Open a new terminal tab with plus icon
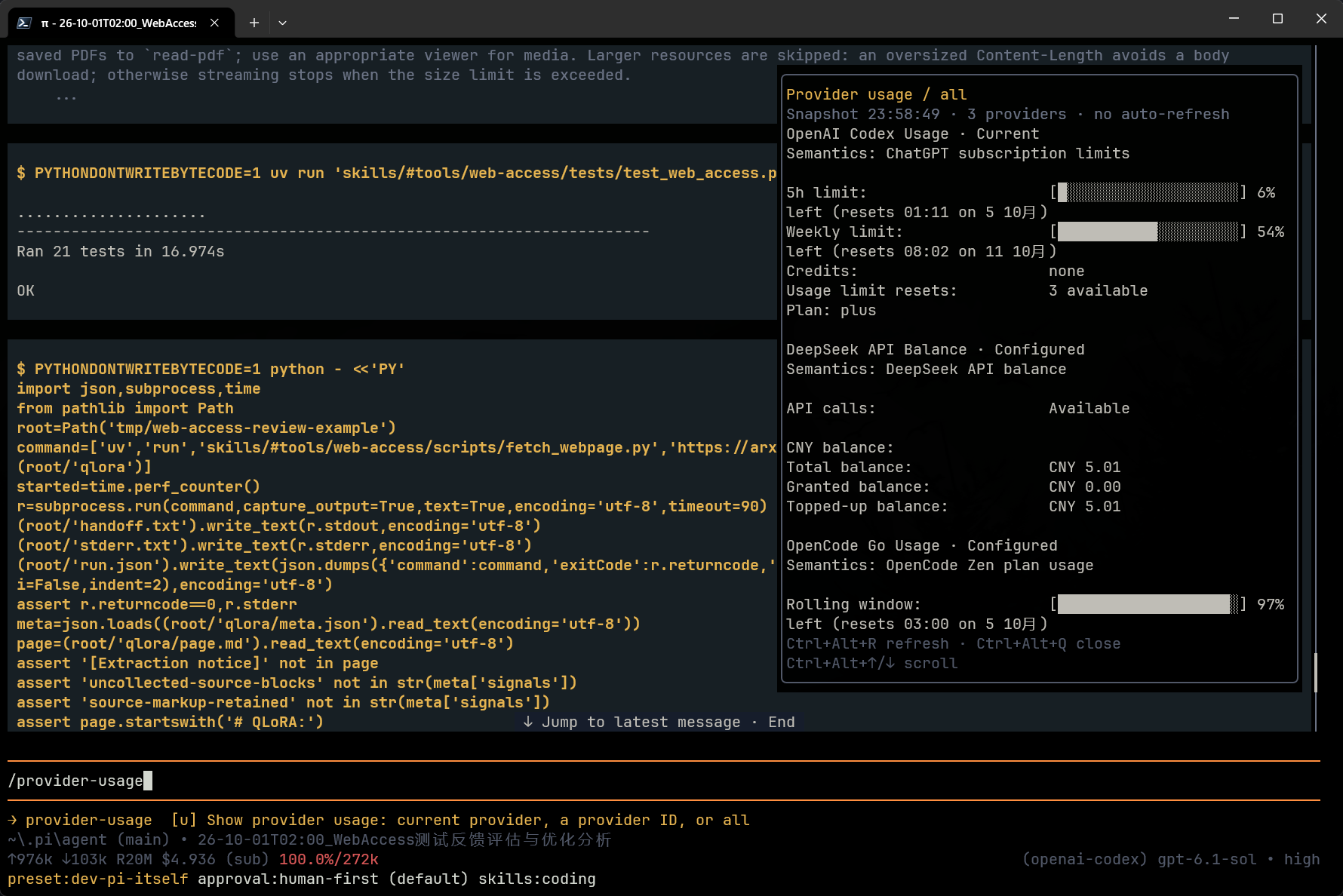 pos(254,23)
